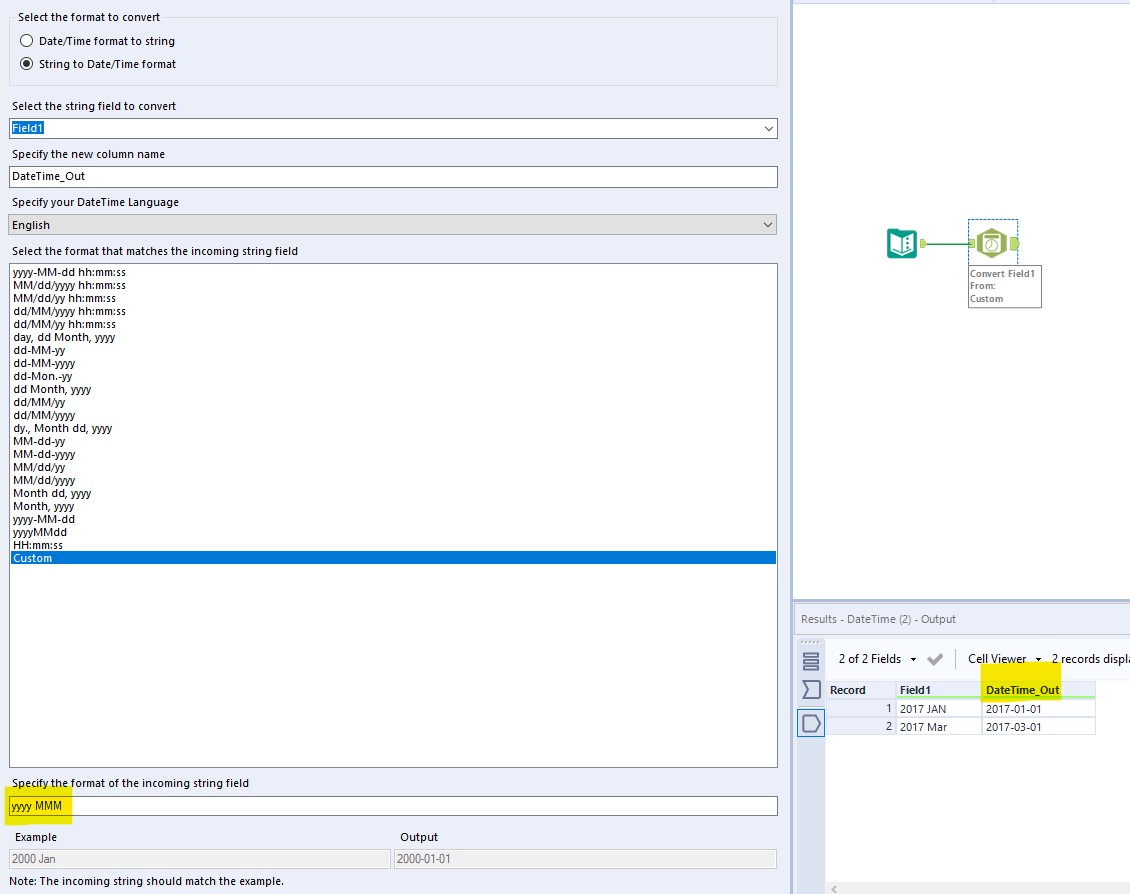The height and width of the screenshot is (894, 1130).
Task: Click the DateTime tool's input anchor
Action: [x=973, y=242]
